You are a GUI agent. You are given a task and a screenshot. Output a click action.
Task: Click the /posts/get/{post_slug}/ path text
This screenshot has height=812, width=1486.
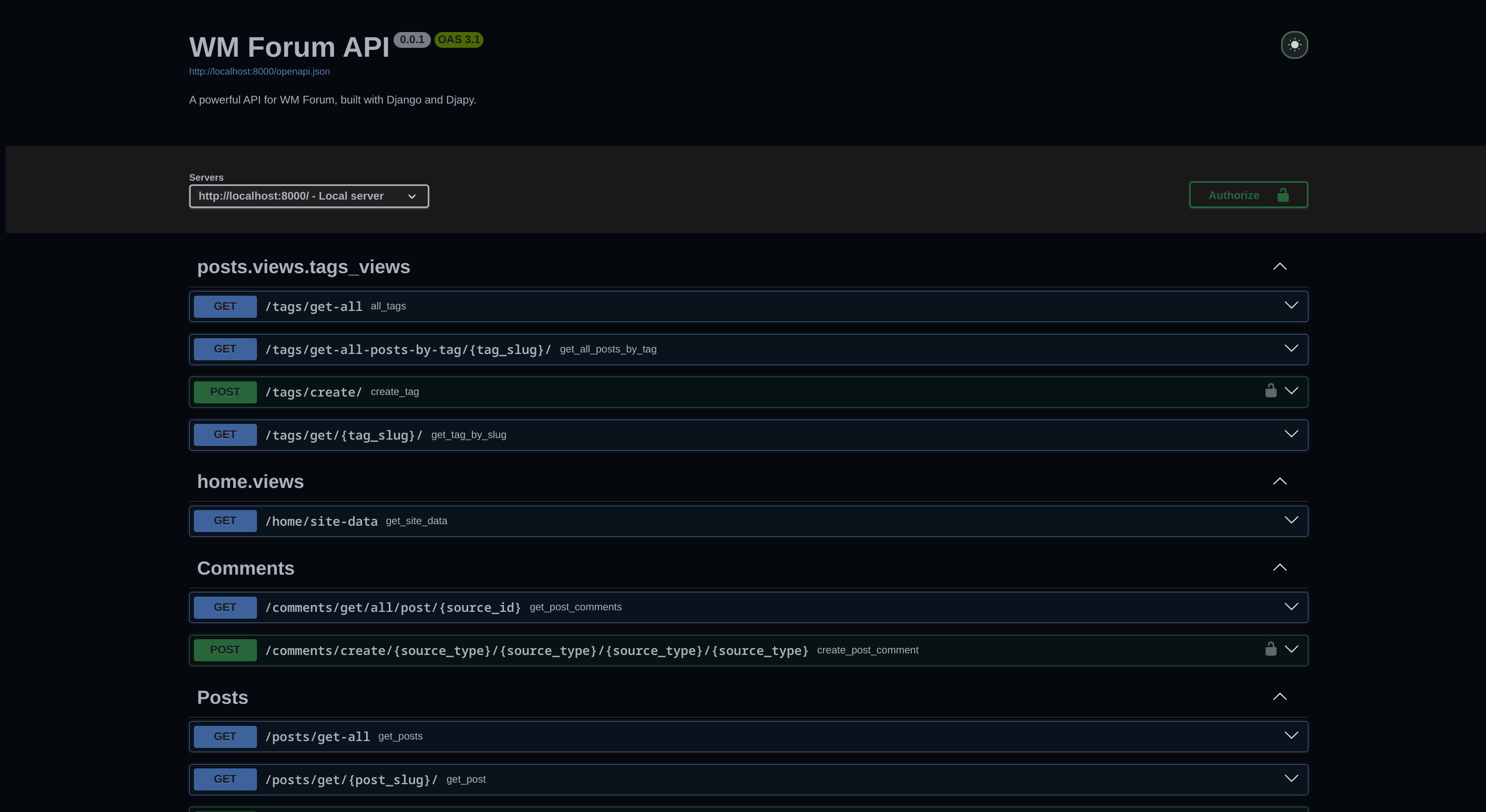352,780
